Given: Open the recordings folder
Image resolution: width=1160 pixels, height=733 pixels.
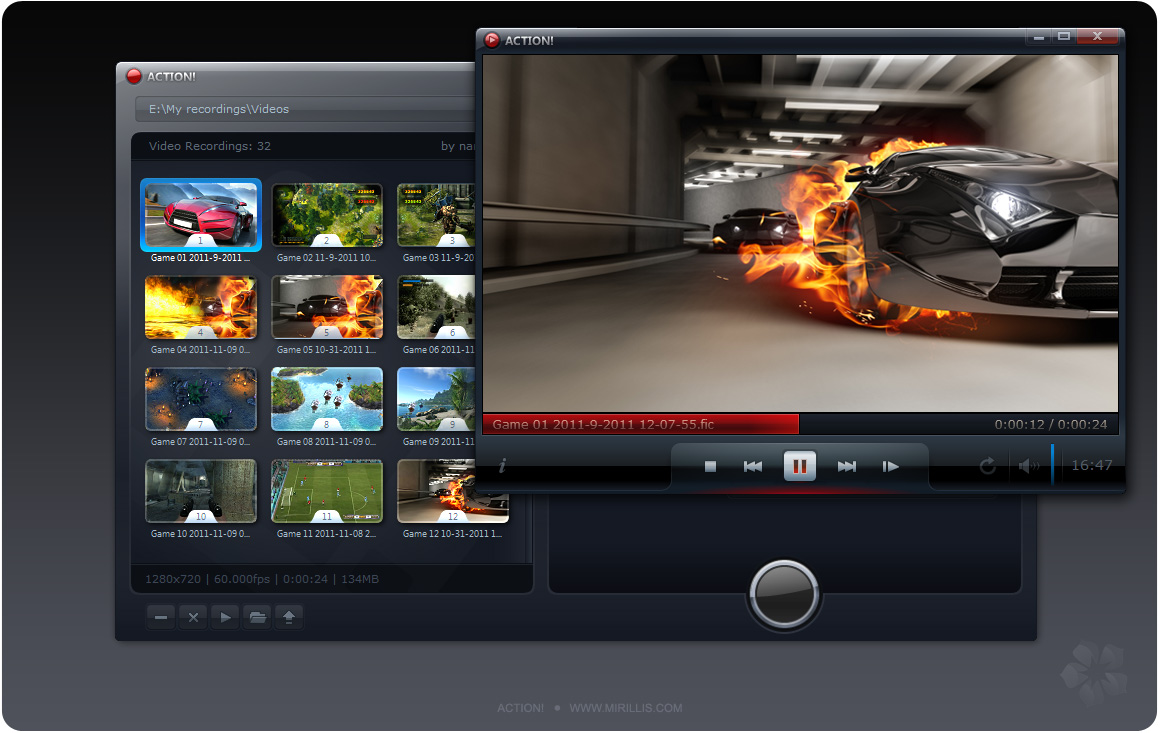Looking at the screenshot, I should point(257,617).
